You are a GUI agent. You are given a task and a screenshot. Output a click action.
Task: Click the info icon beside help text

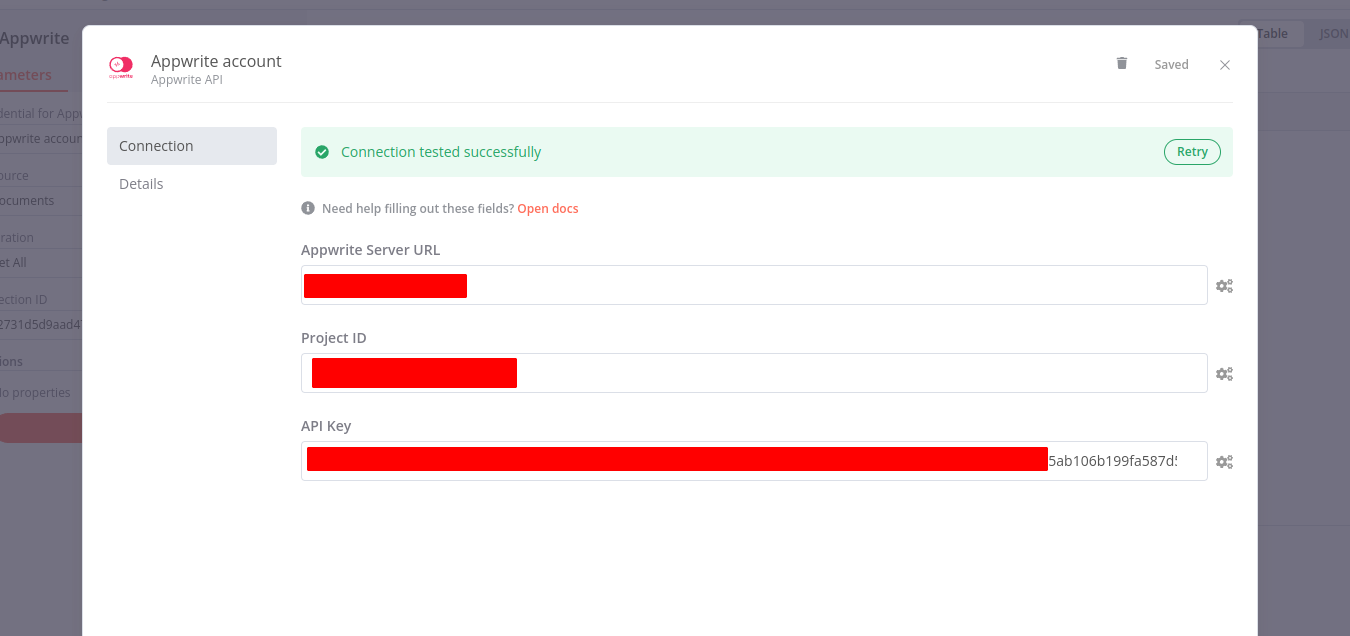[x=308, y=208]
